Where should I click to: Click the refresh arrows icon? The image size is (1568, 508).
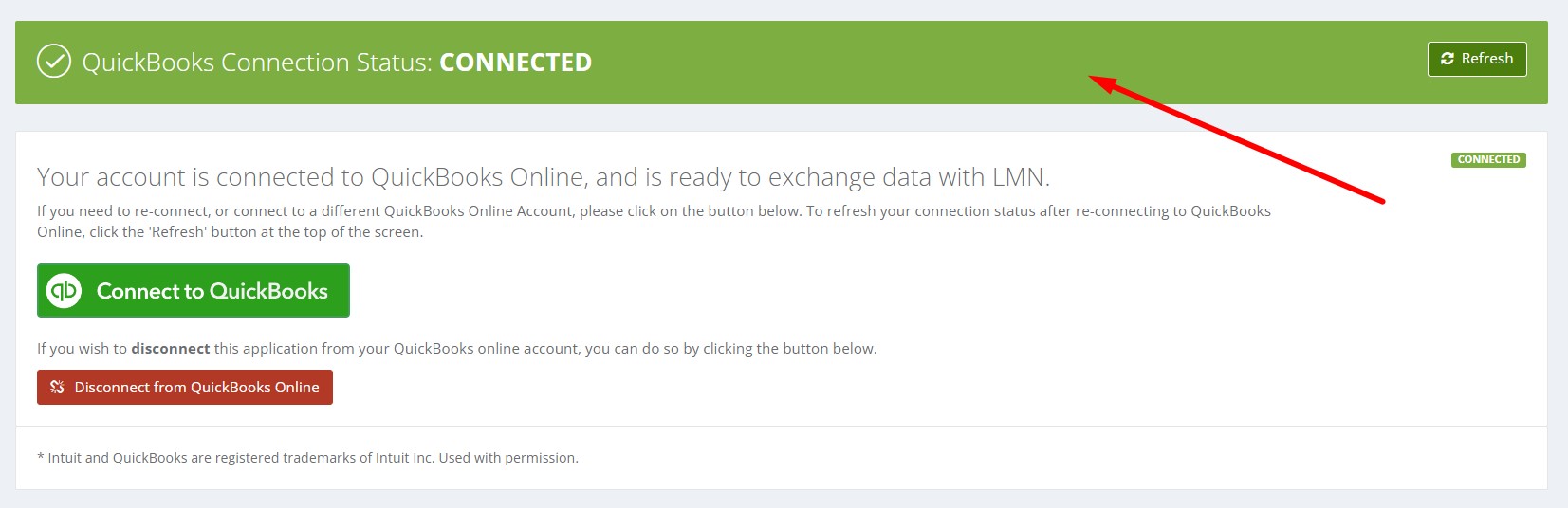tap(1447, 59)
